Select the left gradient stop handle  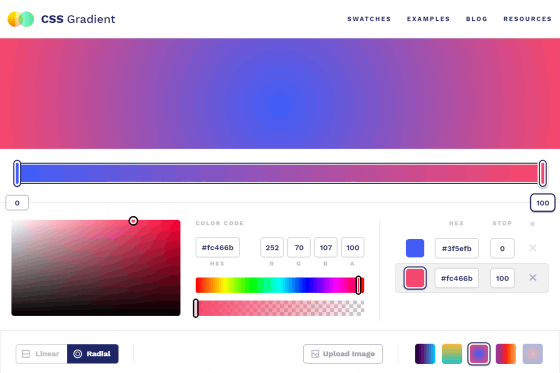(17, 173)
